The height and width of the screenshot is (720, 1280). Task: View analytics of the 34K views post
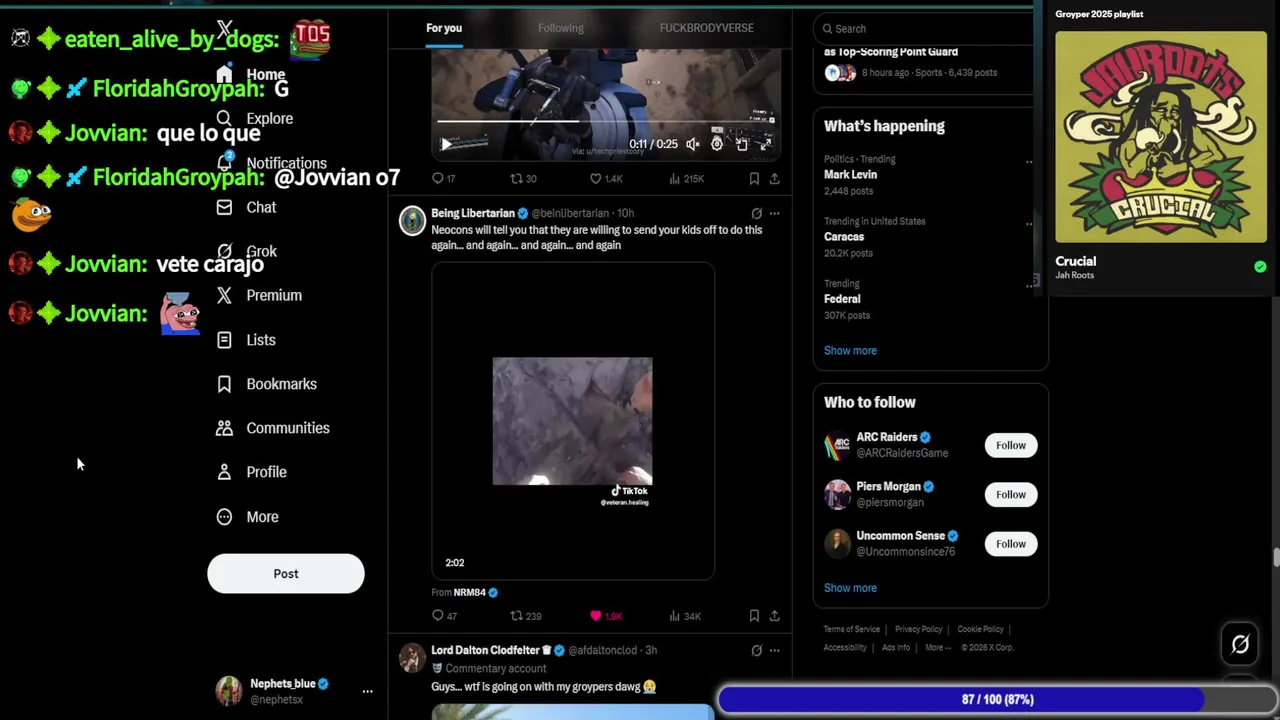pyautogui.click(x=685, y=616)
